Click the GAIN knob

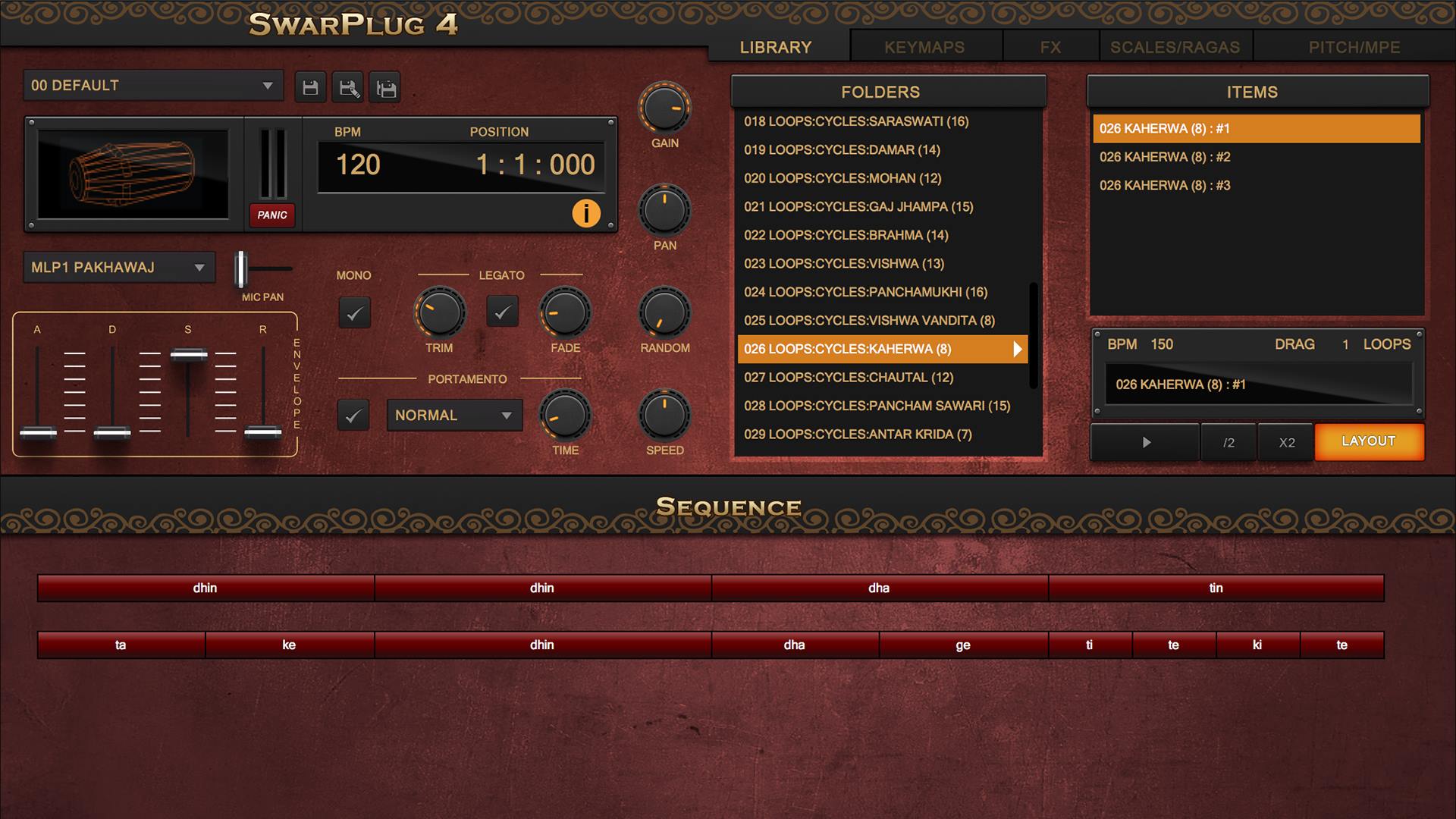[664, 108]
